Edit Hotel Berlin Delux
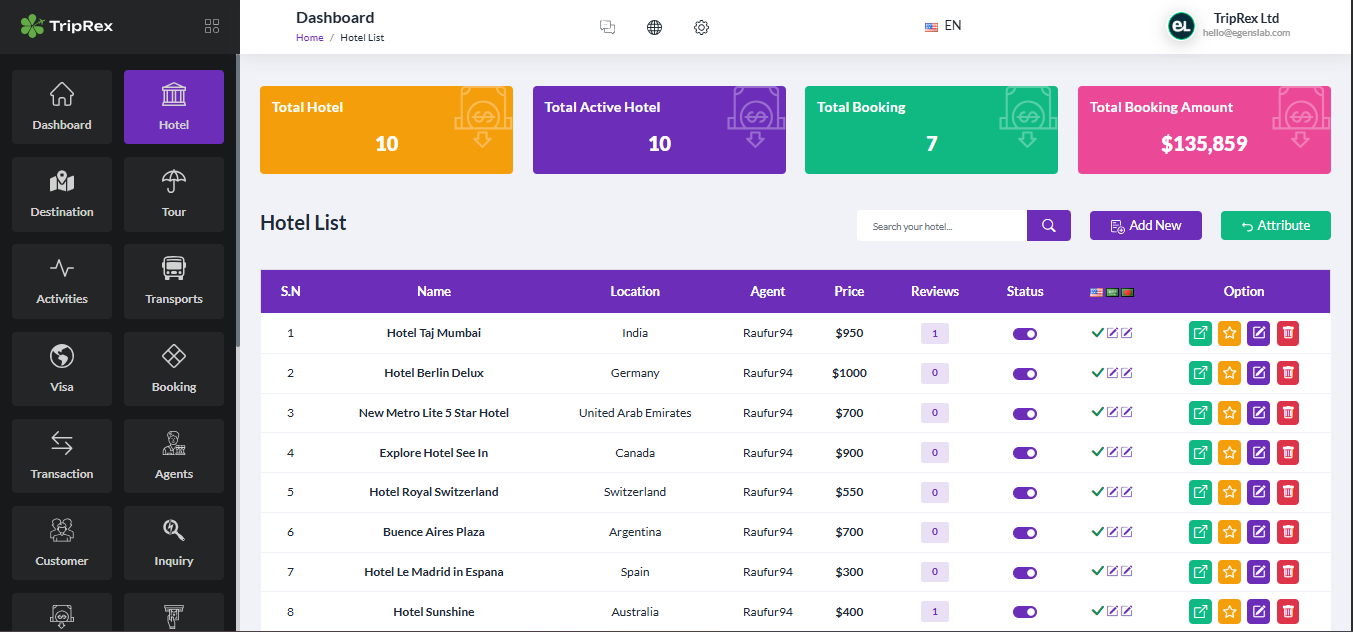 (1258, 373)
